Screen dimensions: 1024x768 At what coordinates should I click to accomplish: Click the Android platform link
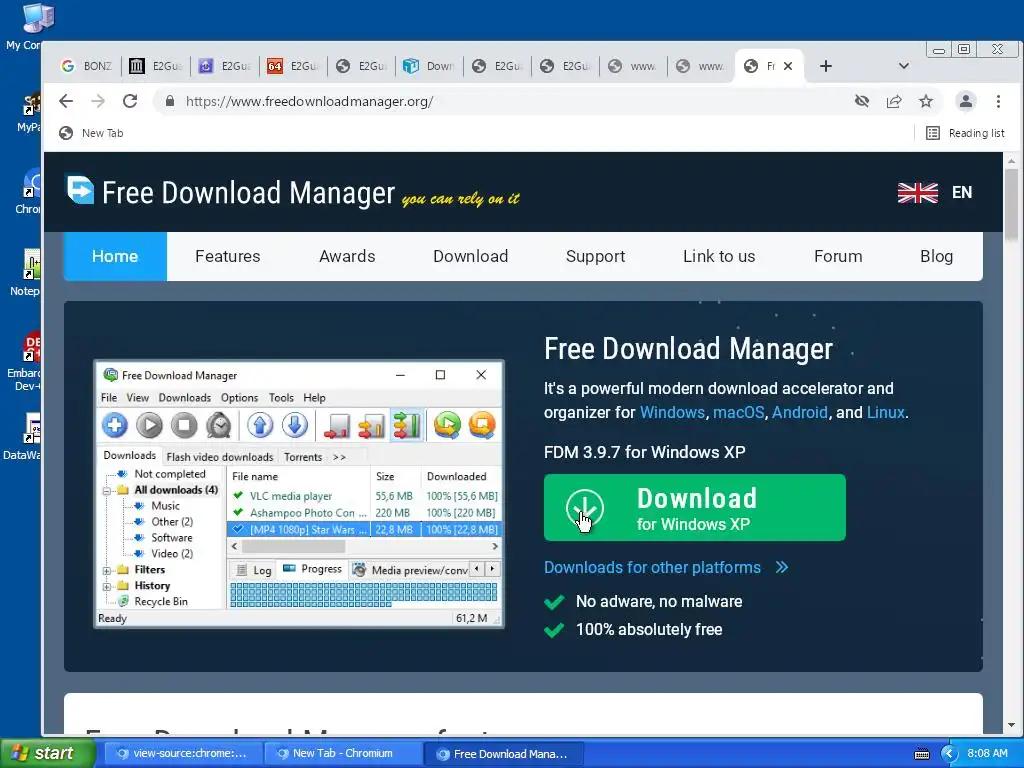click(x=799, y=413)
